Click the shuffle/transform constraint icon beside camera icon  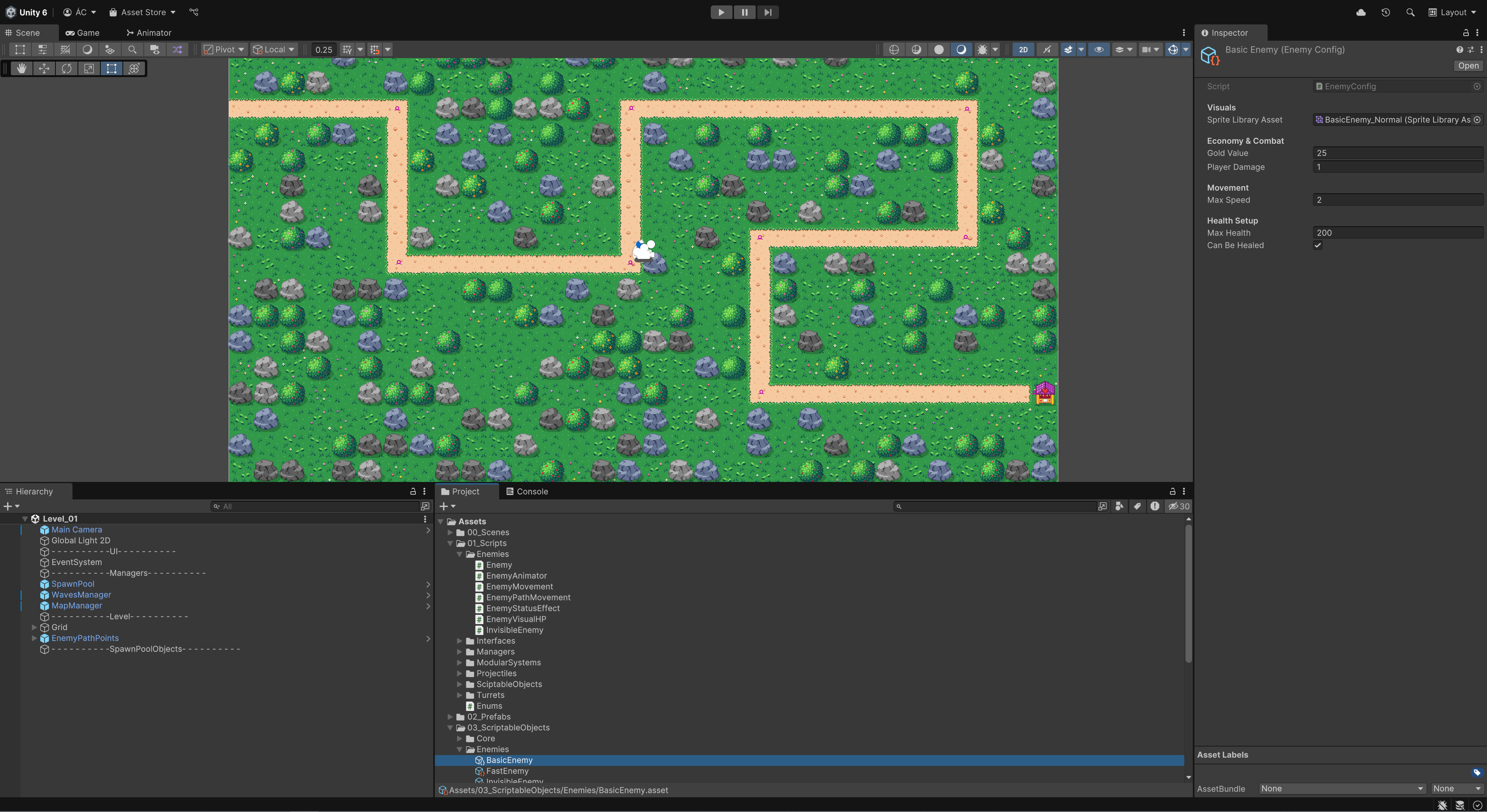(x=177, y=50)
